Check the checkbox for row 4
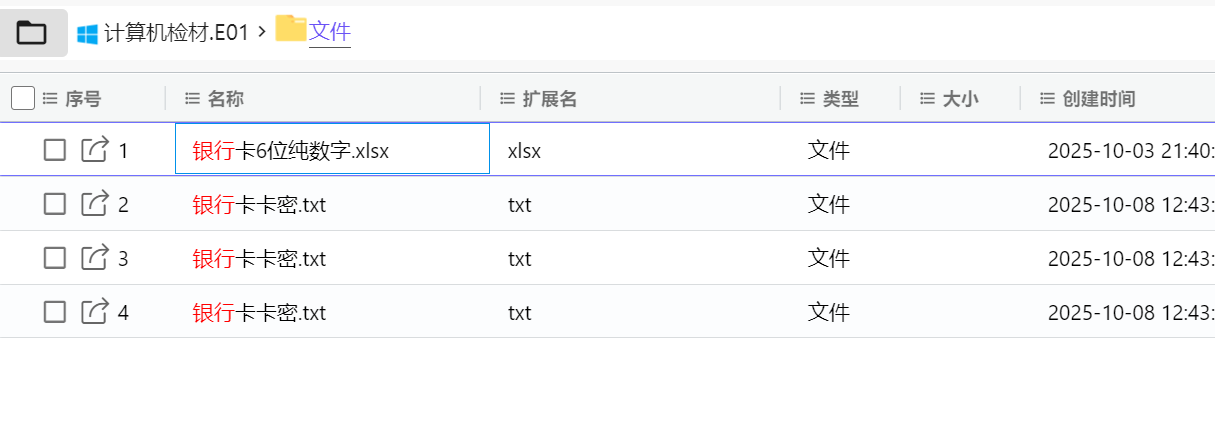Viewport: 1215px width, 421px height. pos(55,312)
